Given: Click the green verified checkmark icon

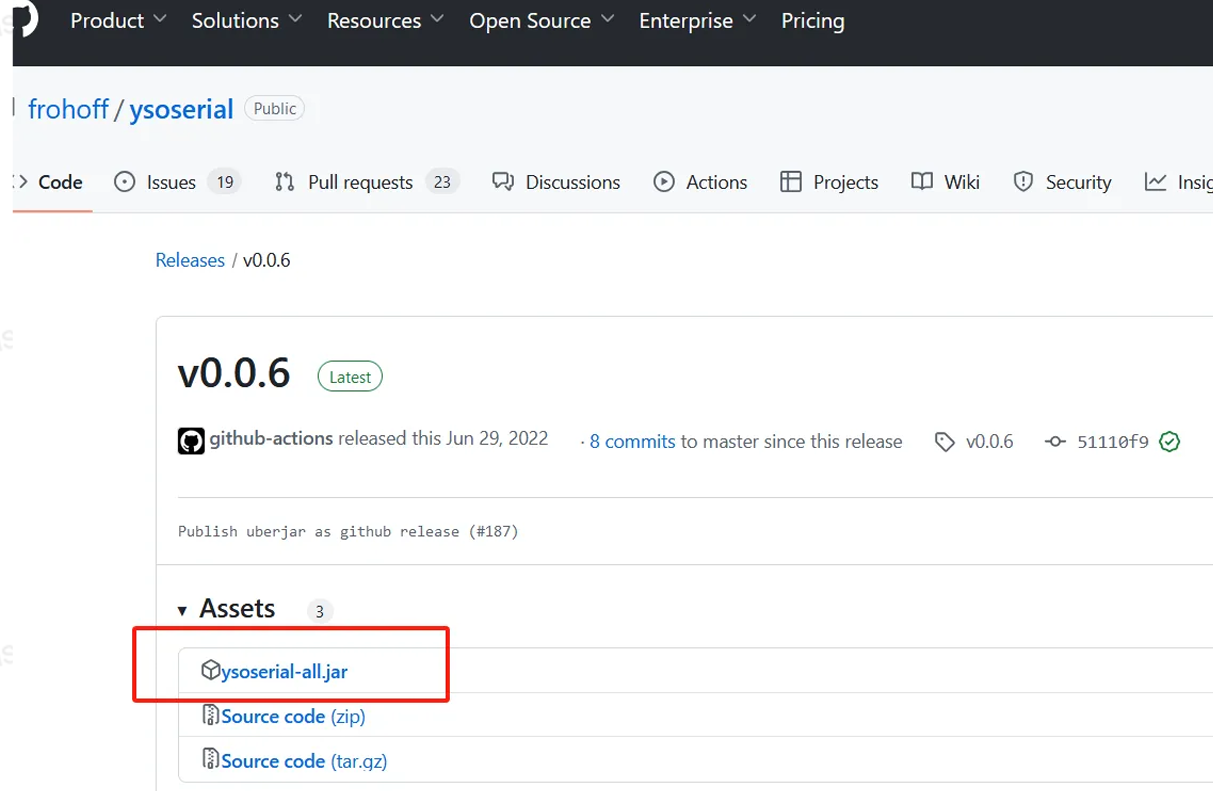Looking at the screenshot, I should tap(1170, 441).
